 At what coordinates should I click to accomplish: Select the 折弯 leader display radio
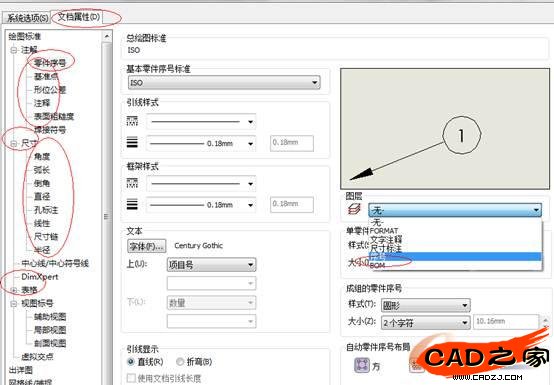[180, 362]
